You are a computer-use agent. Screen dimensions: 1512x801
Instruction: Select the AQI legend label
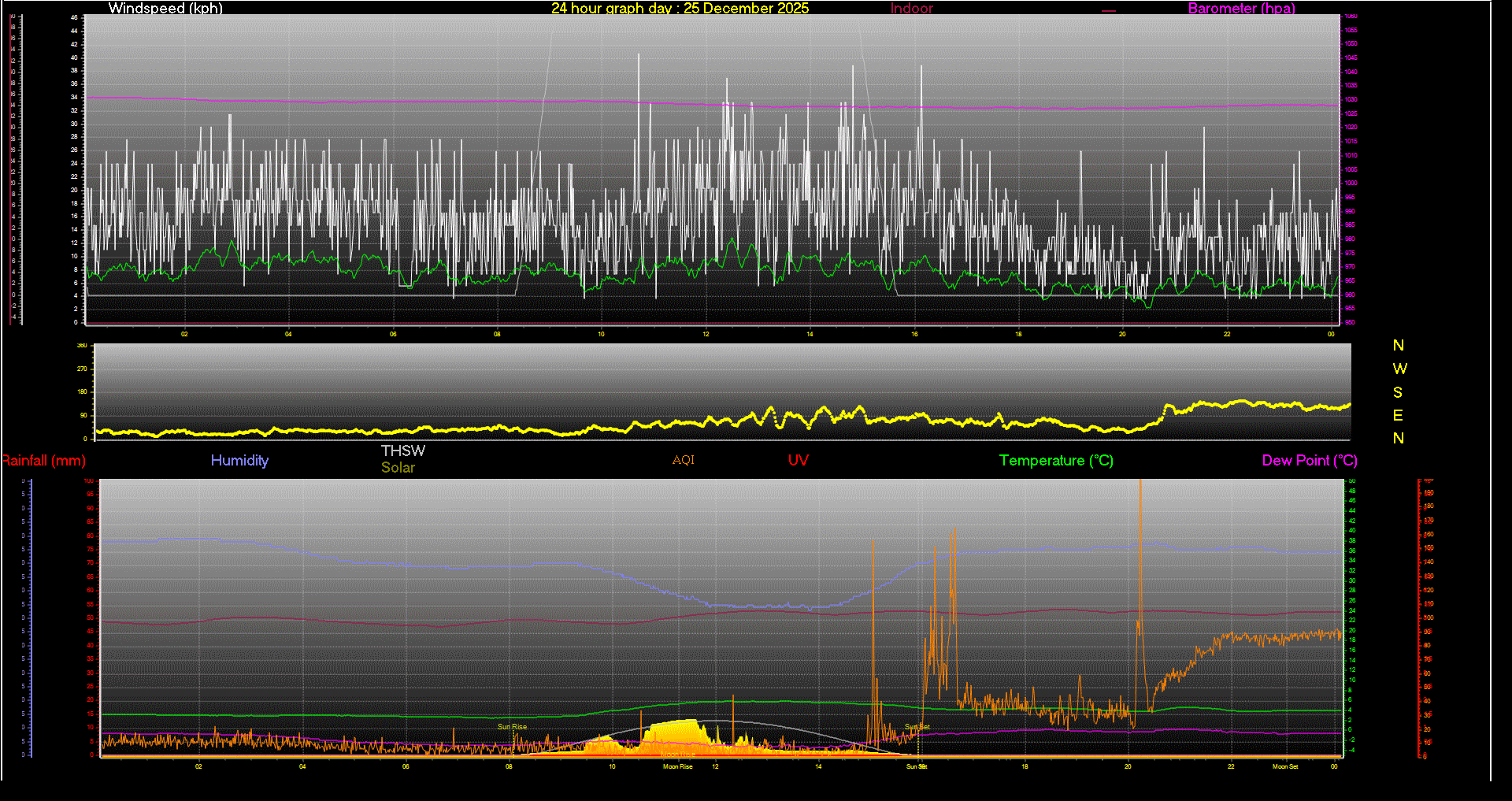(683, 460)
